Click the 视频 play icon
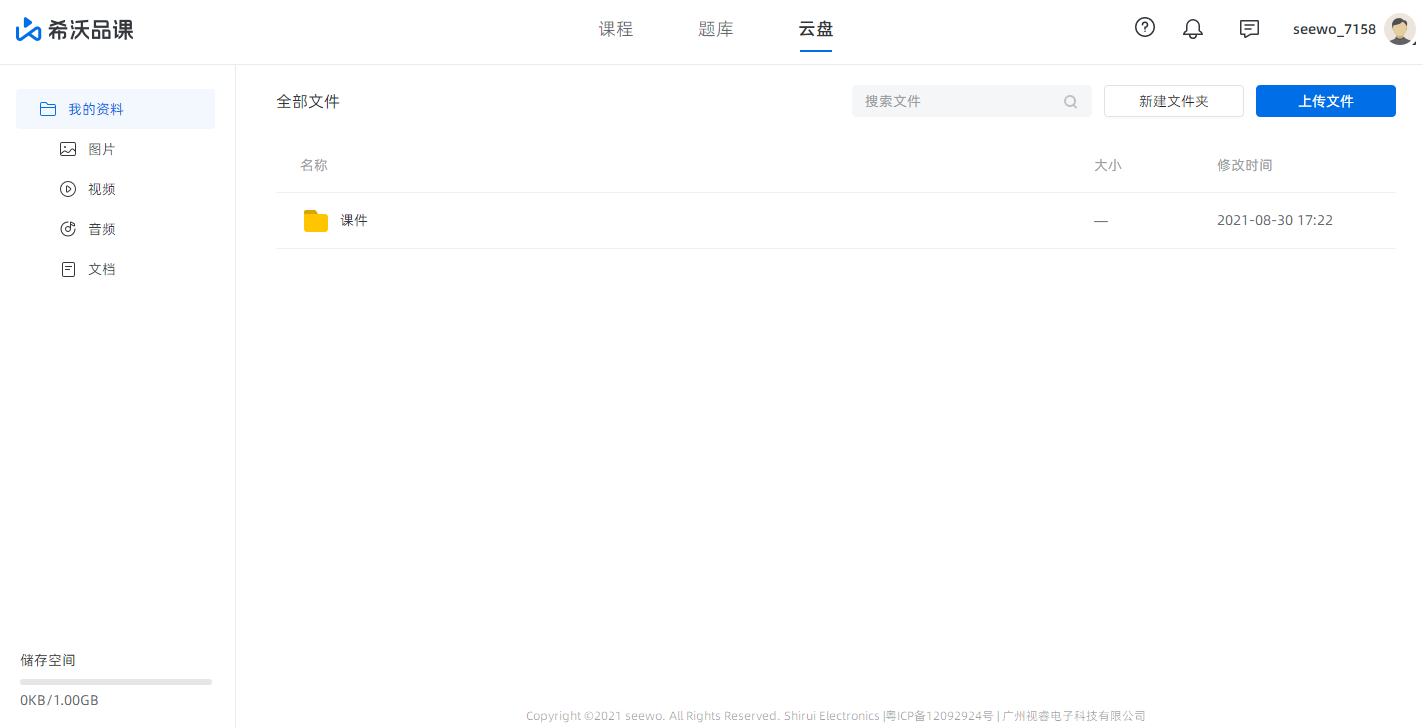 click(68, 189)
